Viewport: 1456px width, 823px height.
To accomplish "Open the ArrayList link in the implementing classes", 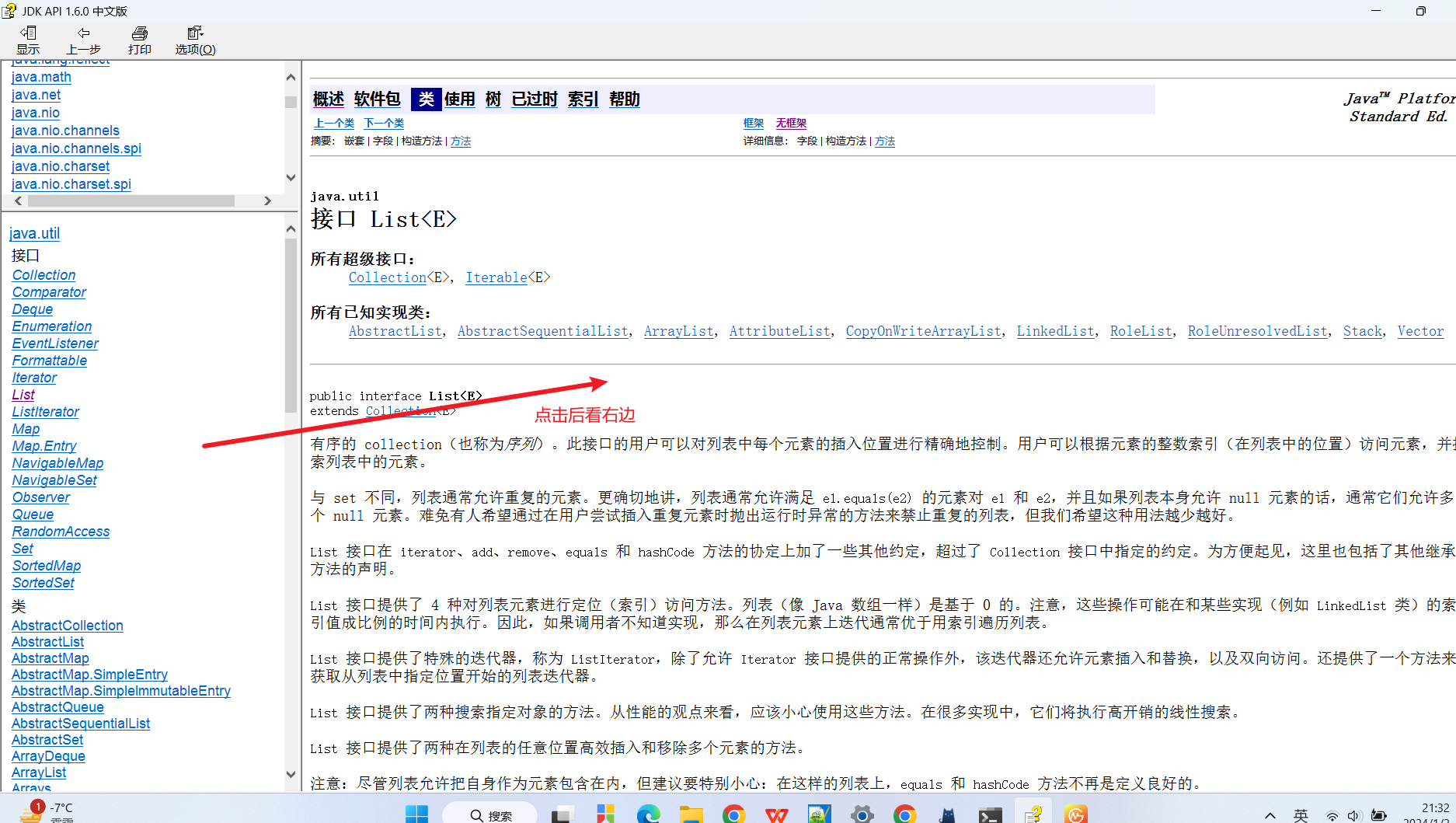I will (678, 331).
